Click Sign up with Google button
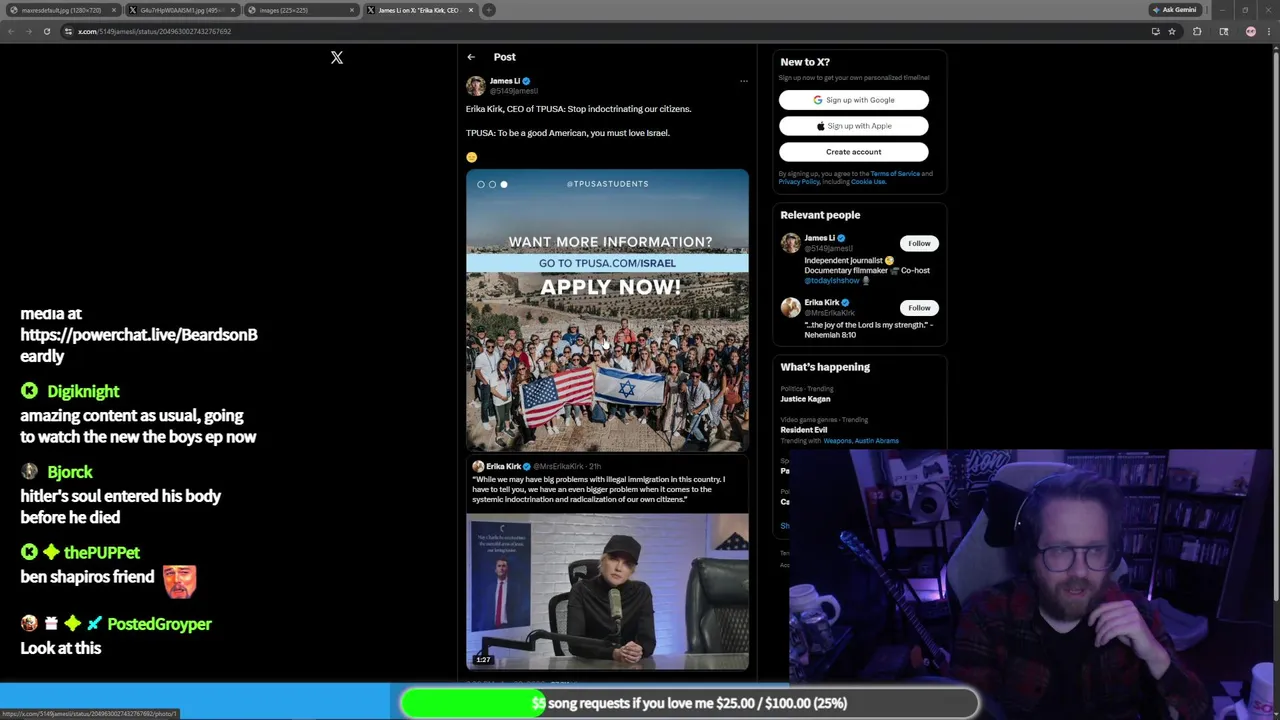This screenshot has height=720, width=1280. click(x=853, y=100)
